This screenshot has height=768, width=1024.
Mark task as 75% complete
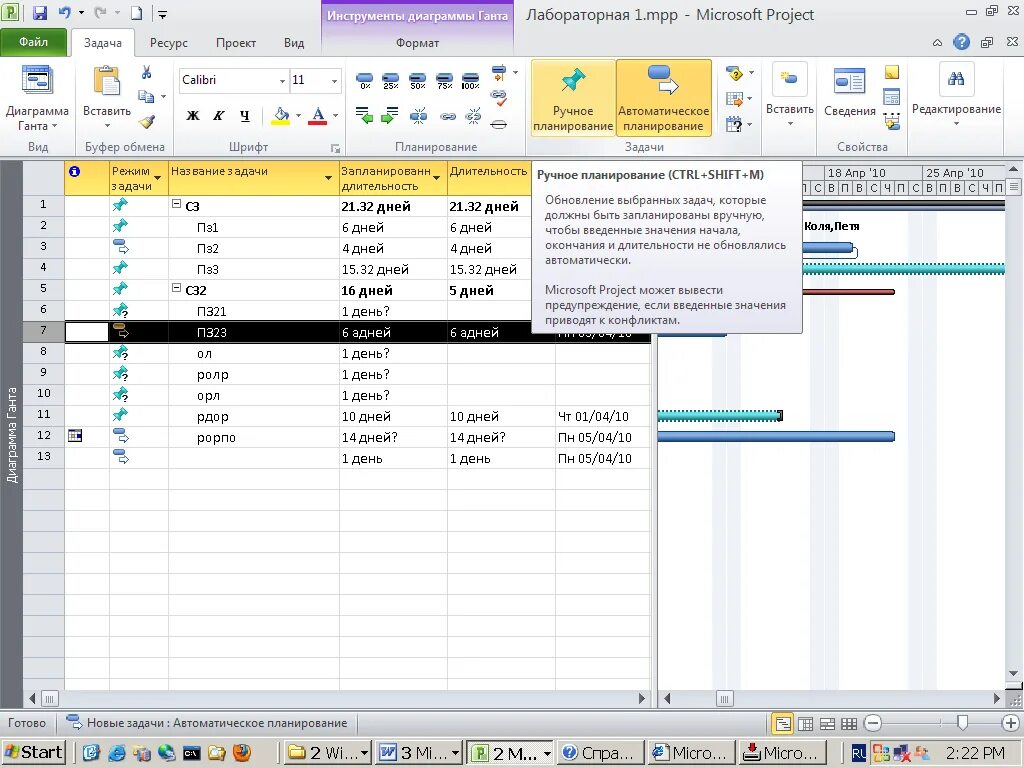(444, 81)
